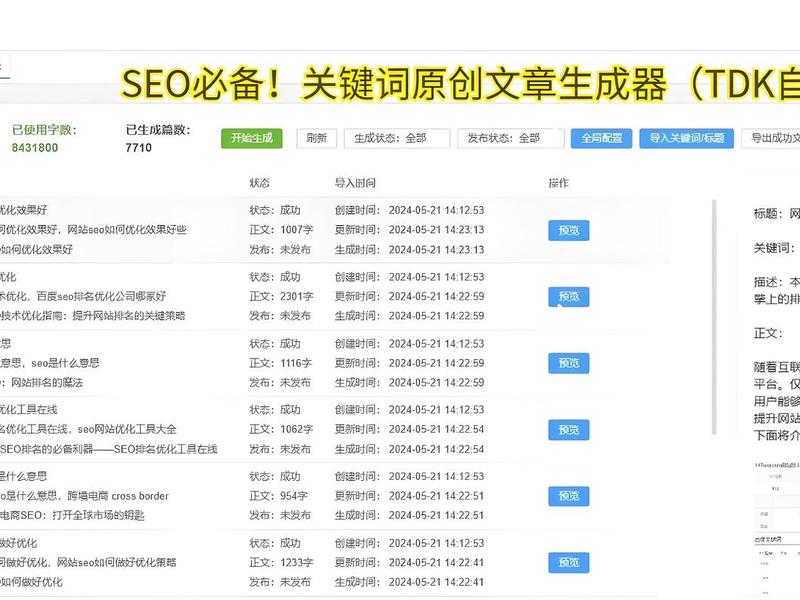Select the used character count 8431800

click(x=35, y=148)
